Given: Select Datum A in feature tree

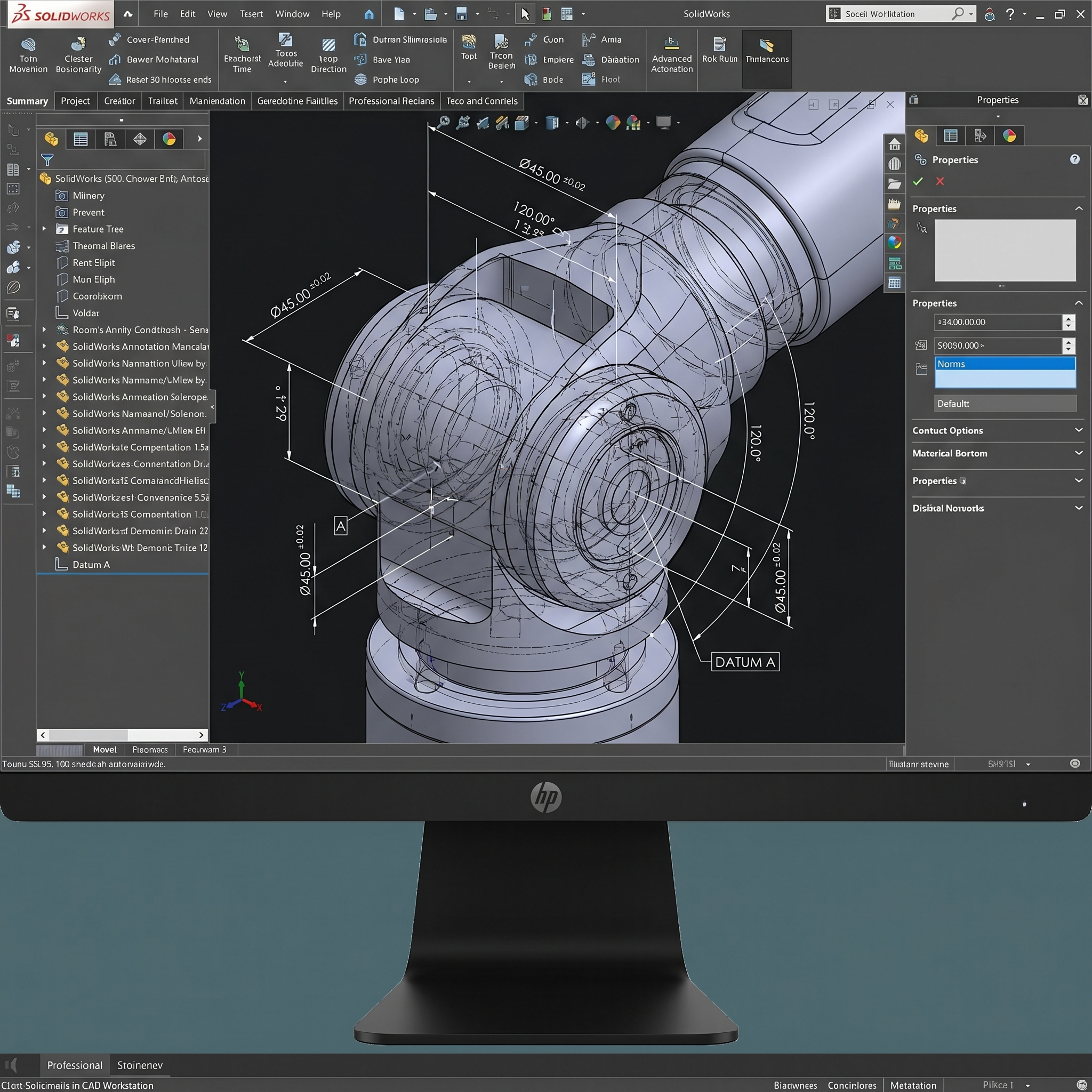Looking at the screenshot, I should [91, 565].
